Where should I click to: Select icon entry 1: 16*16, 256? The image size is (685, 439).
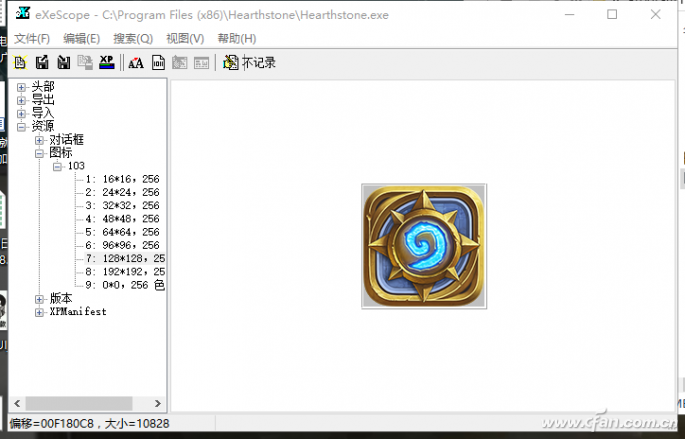tap(122, 179)
